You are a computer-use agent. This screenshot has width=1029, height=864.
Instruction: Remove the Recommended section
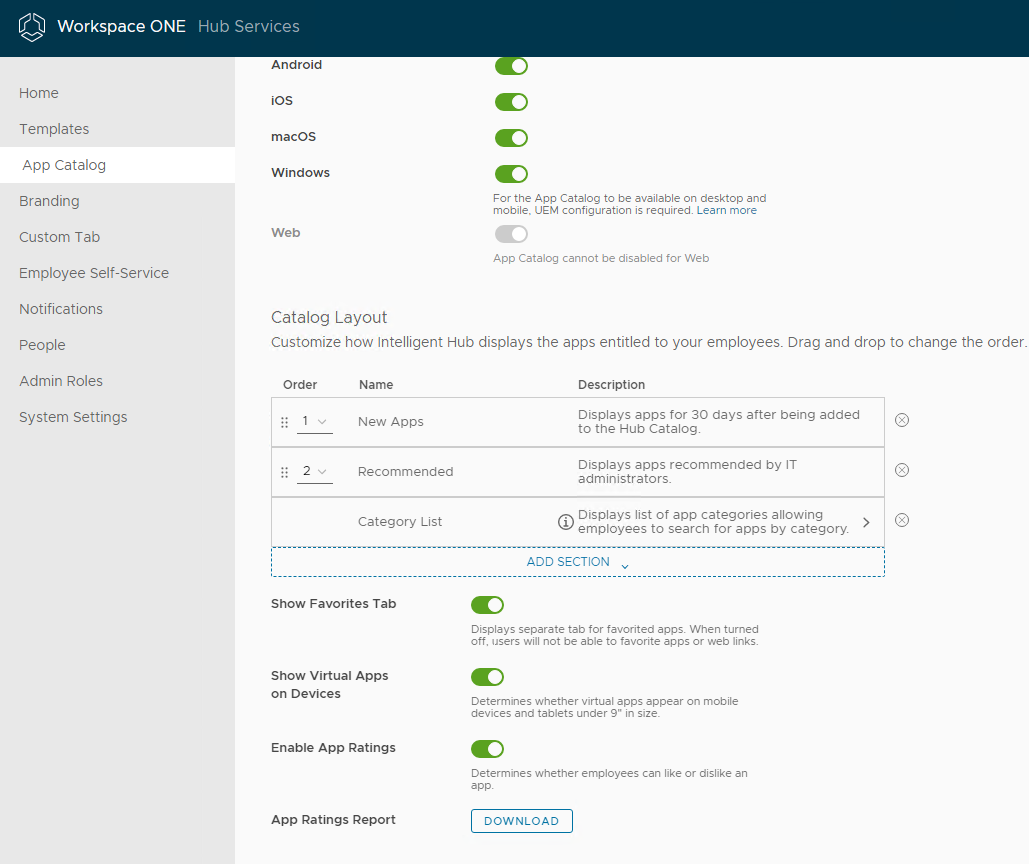pos(902,470)
